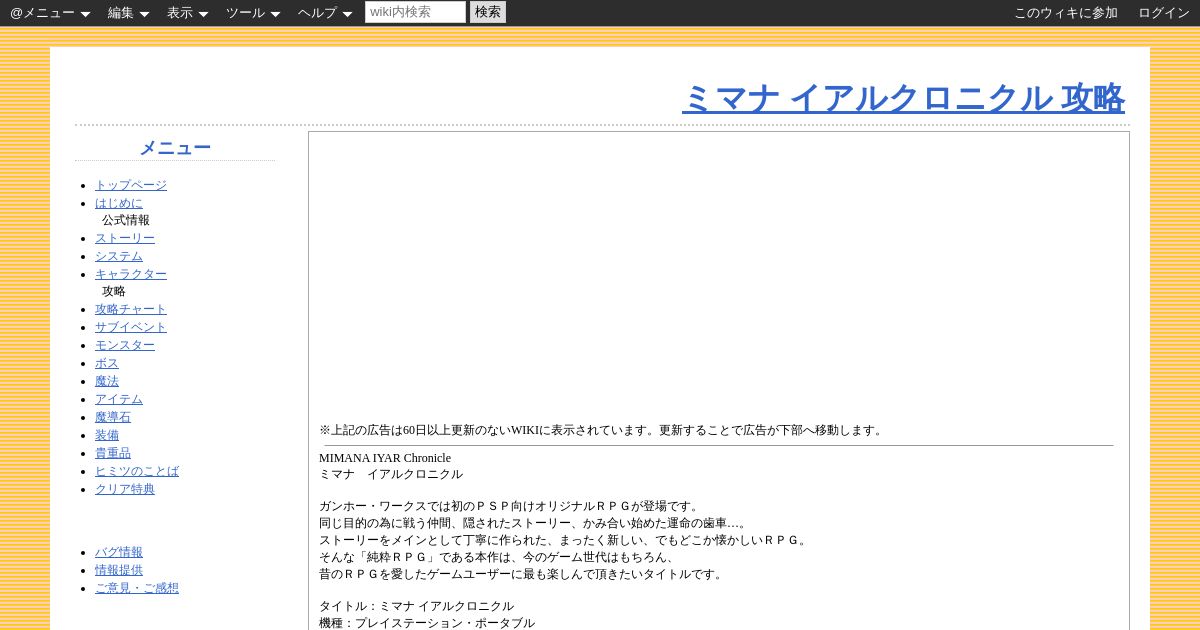This screenshot has height=630, width=1200.
Task: Open the ヘルプ dropdown menu
Action: tap(325, 13)
